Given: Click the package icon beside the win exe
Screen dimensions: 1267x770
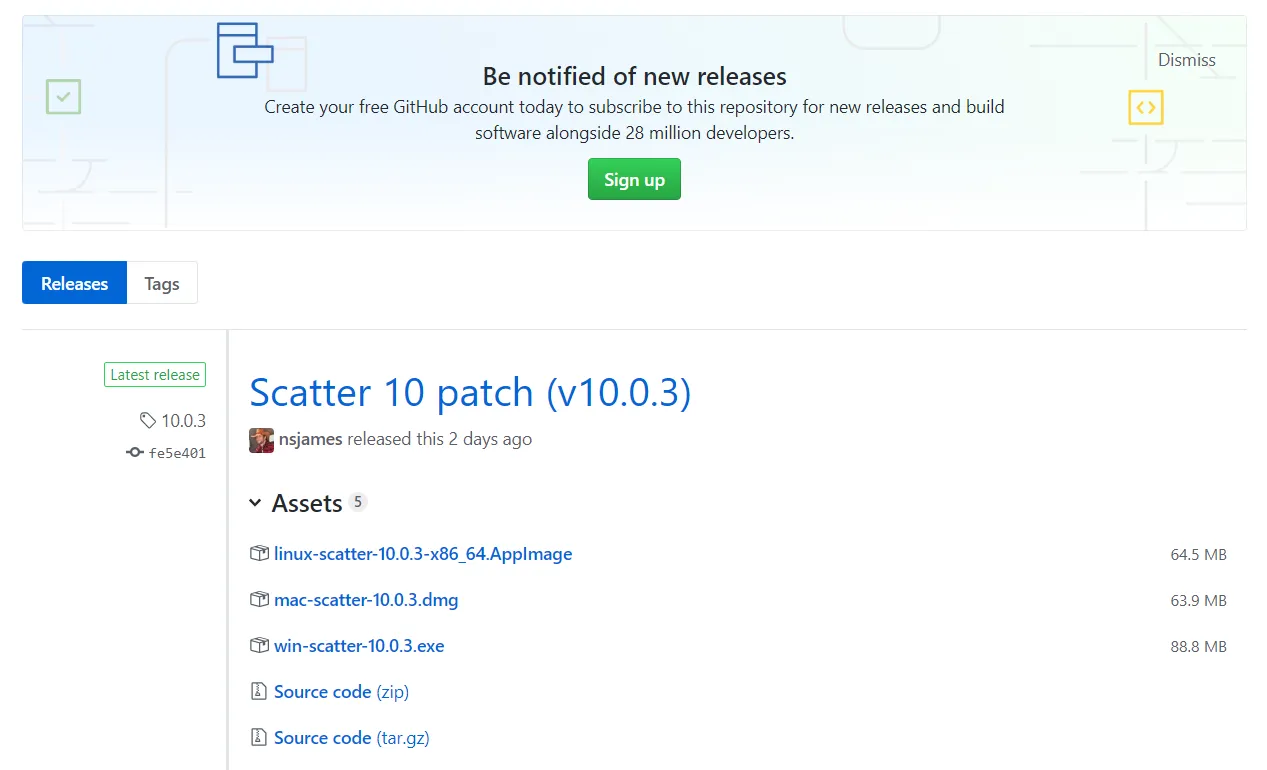Looking at the screenshot, I should (259, 646).
